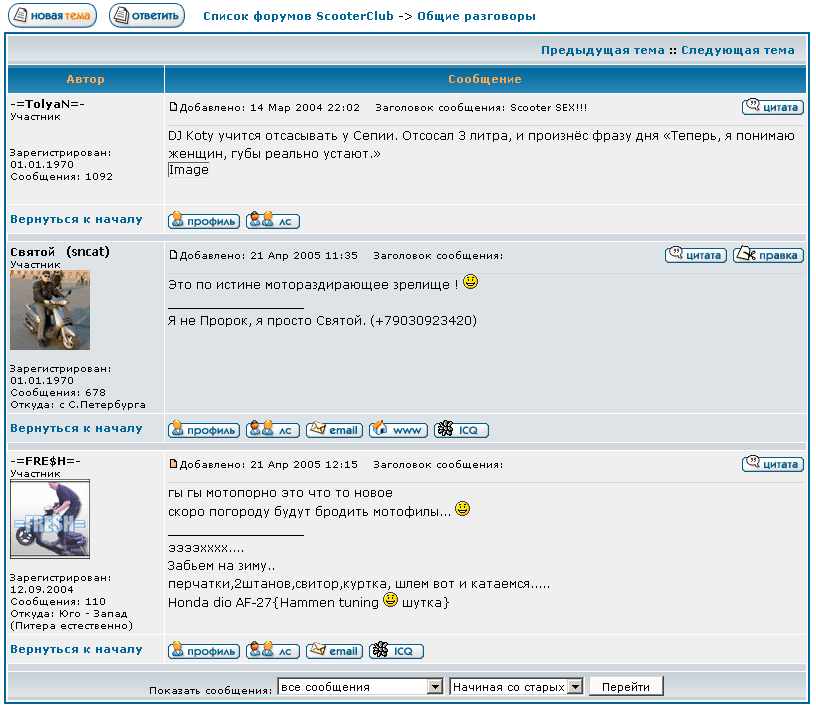Click Святой's scooter avatar image
Image resolution: width=816 pixels, height=708 pixels.
(x=50, y=310)
